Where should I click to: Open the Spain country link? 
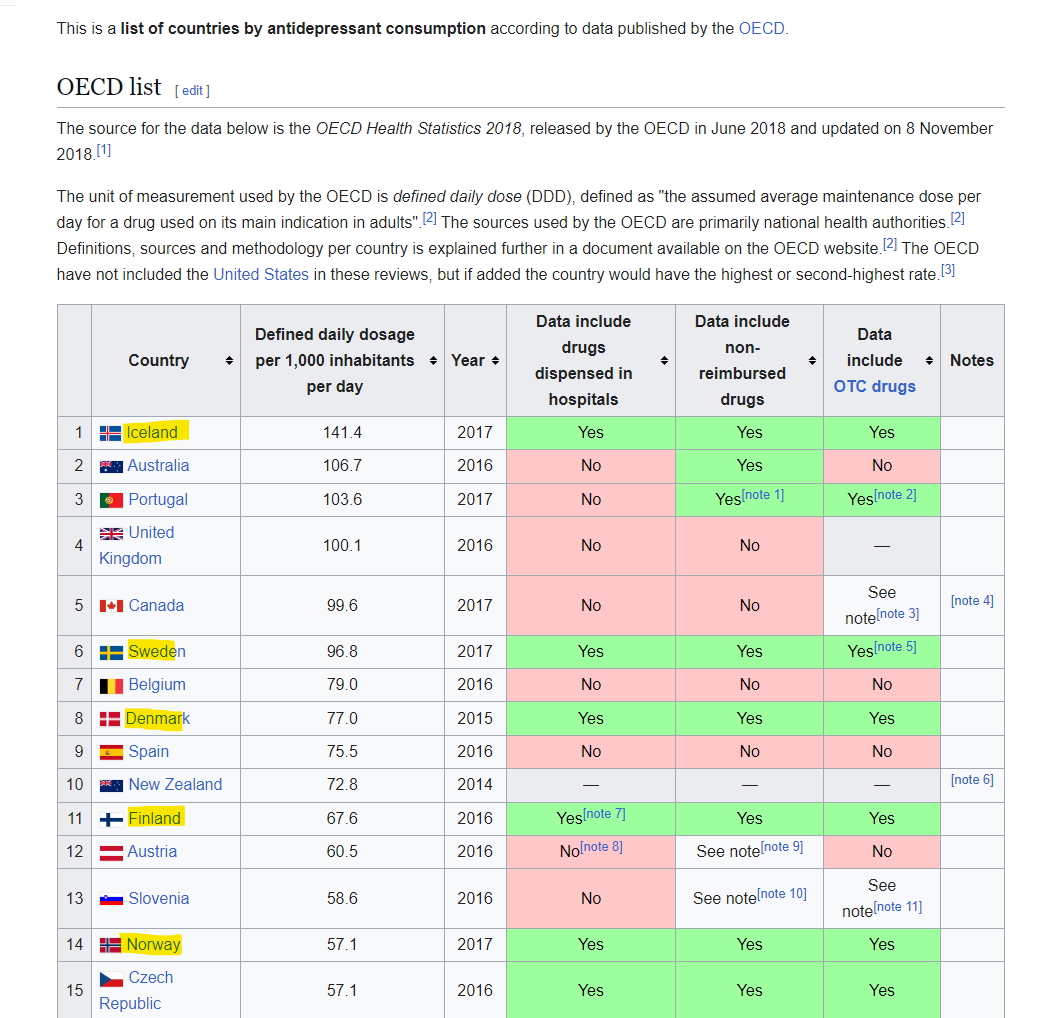(149, 752)
